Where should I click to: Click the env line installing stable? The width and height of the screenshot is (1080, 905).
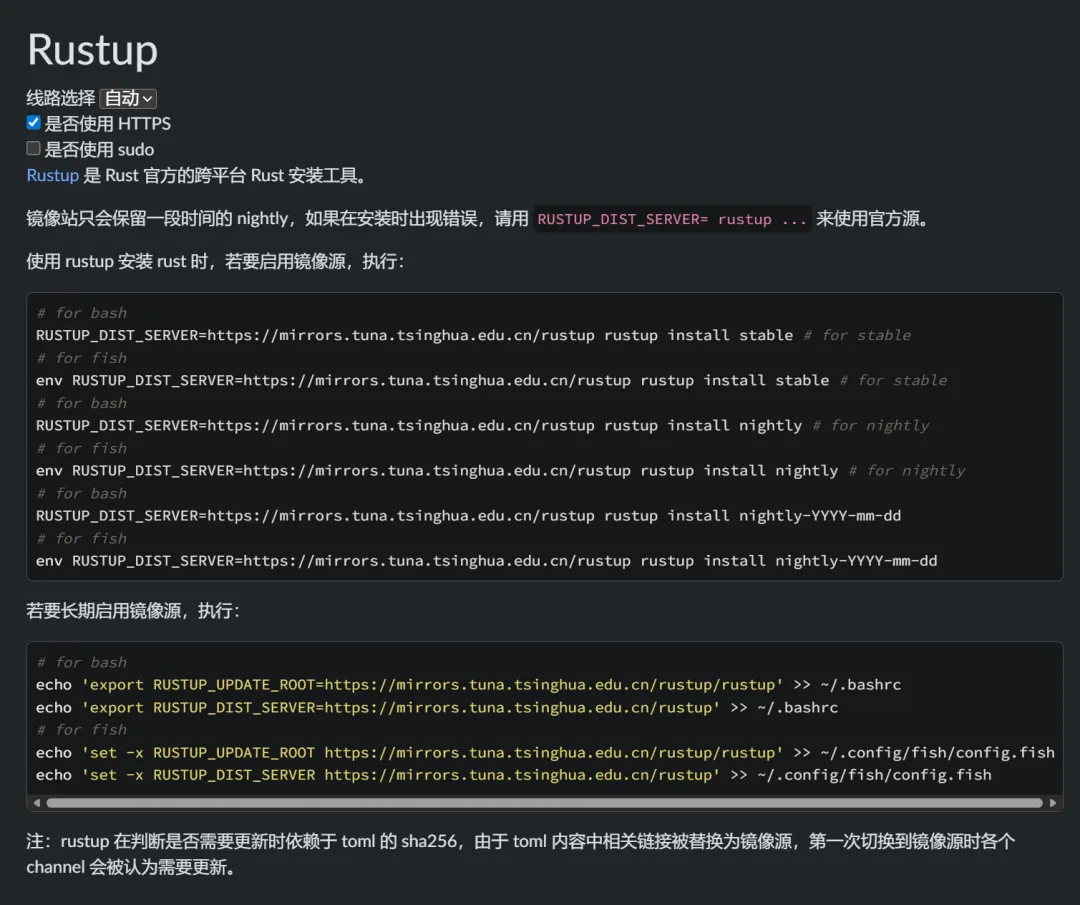(491, 380)
